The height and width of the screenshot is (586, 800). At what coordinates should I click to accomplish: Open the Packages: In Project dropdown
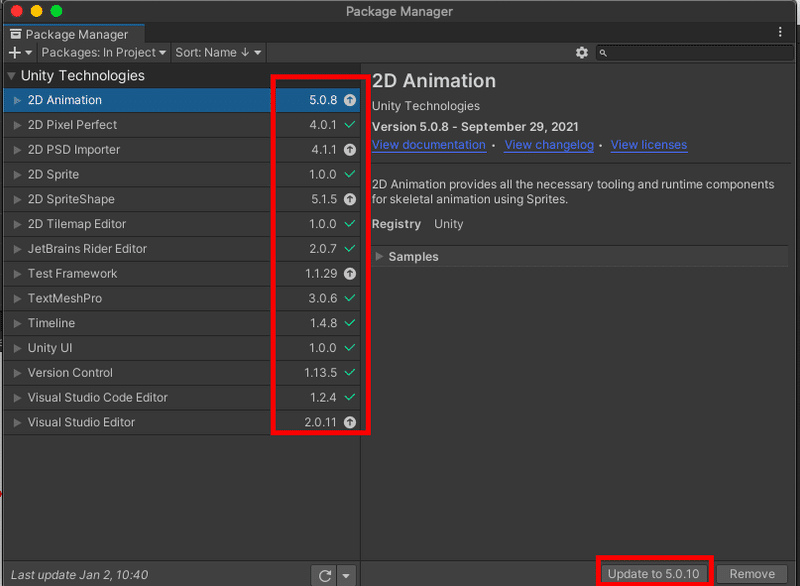104,53
